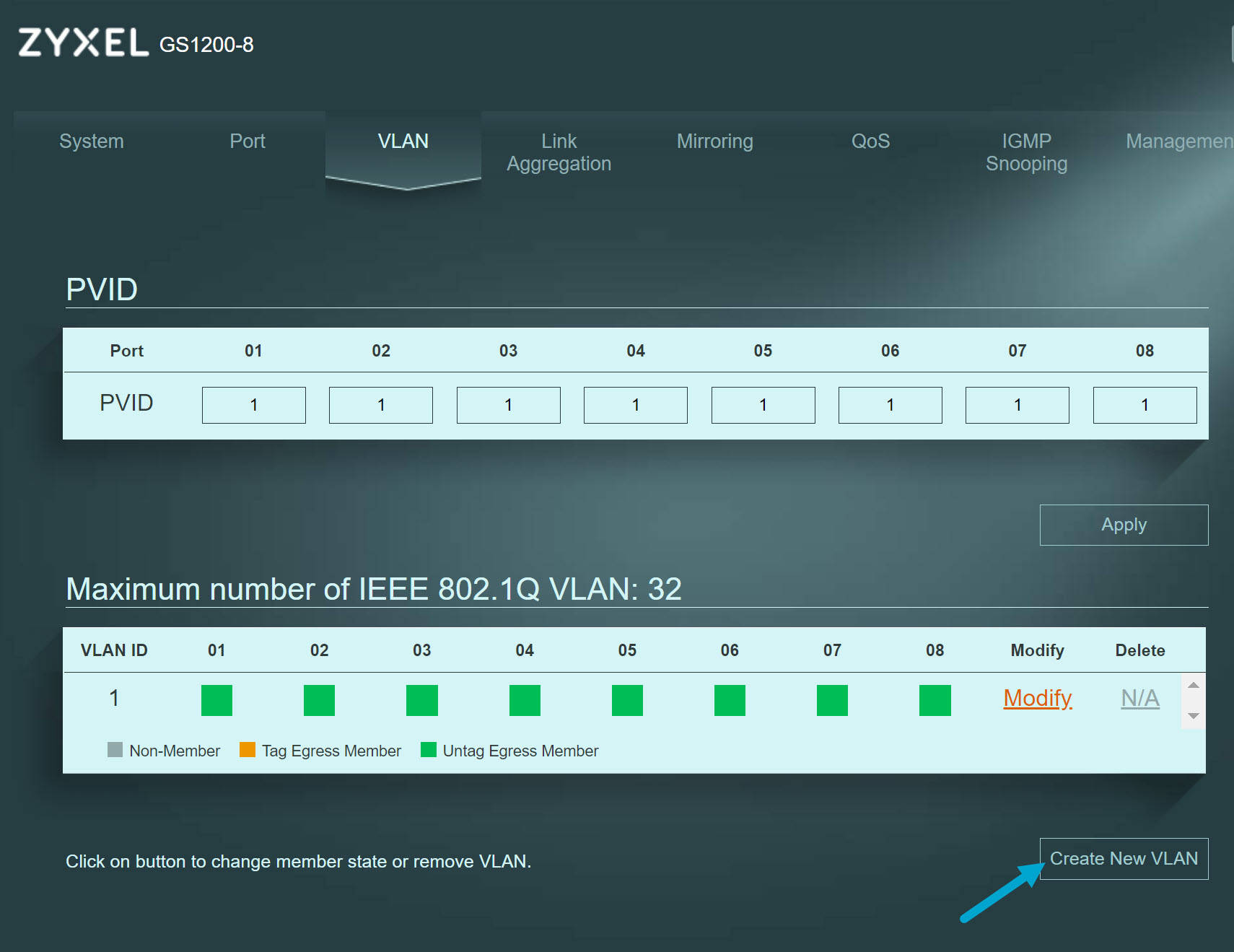Viewport: 1234px width, 952px height.
Task: Toggle port 03 membership for VLAN 1
Action: 421,699
